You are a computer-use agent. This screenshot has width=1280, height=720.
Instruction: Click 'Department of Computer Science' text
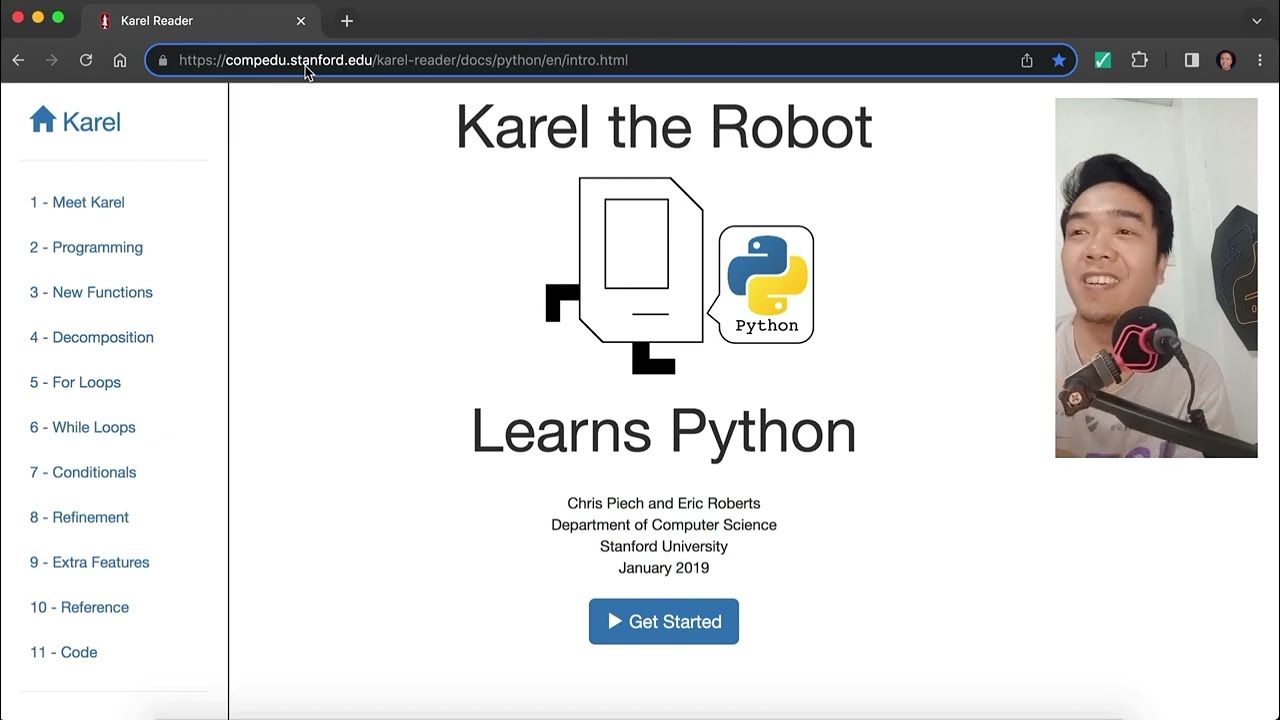click(664, 525)
